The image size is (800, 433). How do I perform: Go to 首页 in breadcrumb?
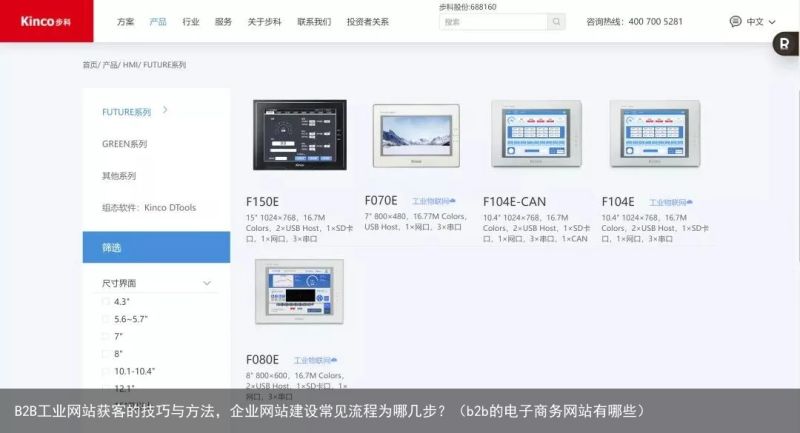[x=90, y=65]
